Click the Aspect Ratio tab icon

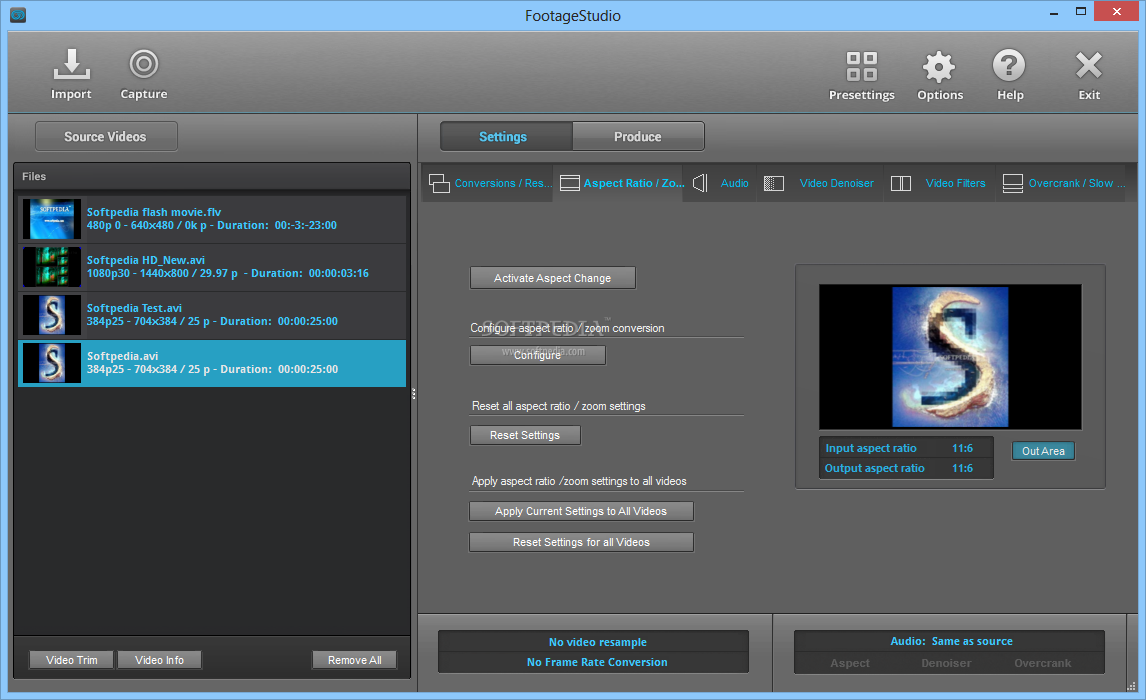569,183
